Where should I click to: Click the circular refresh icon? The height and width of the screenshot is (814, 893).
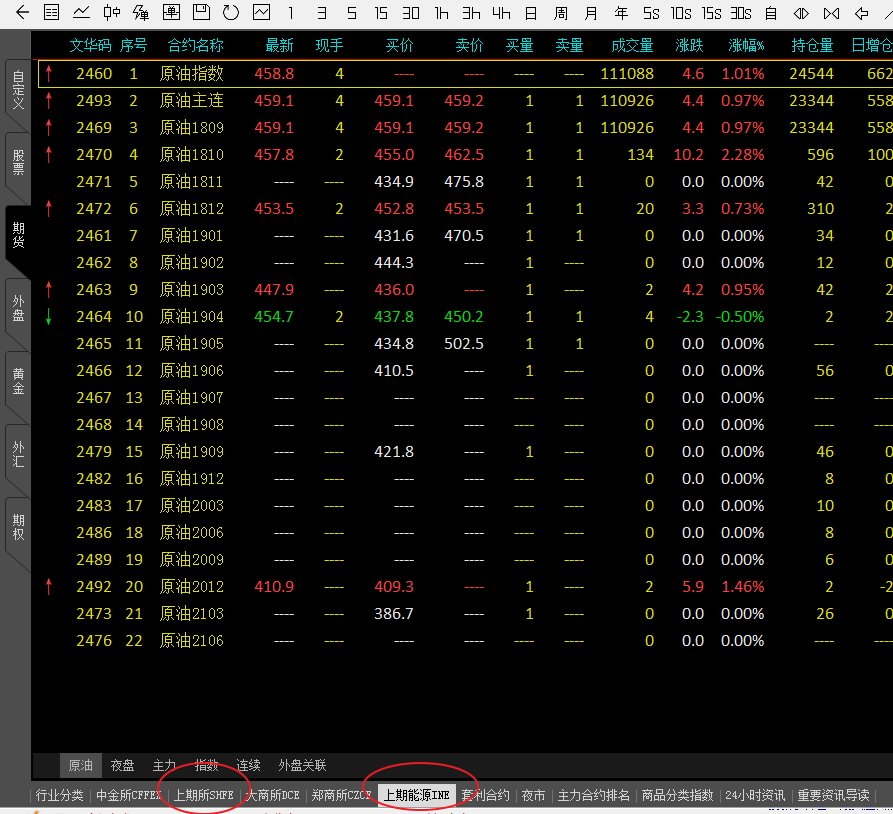tap(231, 13)
